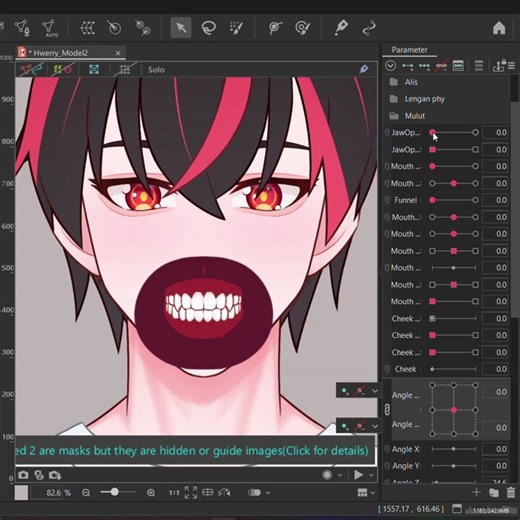Viewport: 520px width, 520px height.
Task: Open the Parameter panel hamburger menu
Action: click(x=512, y=66)
